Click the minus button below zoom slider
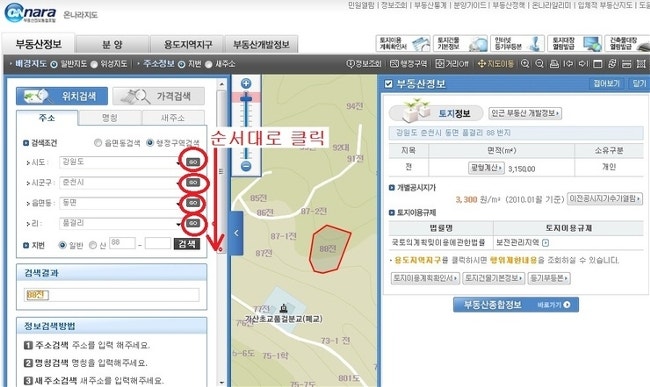The image size is (650, 387). (246, 167)
